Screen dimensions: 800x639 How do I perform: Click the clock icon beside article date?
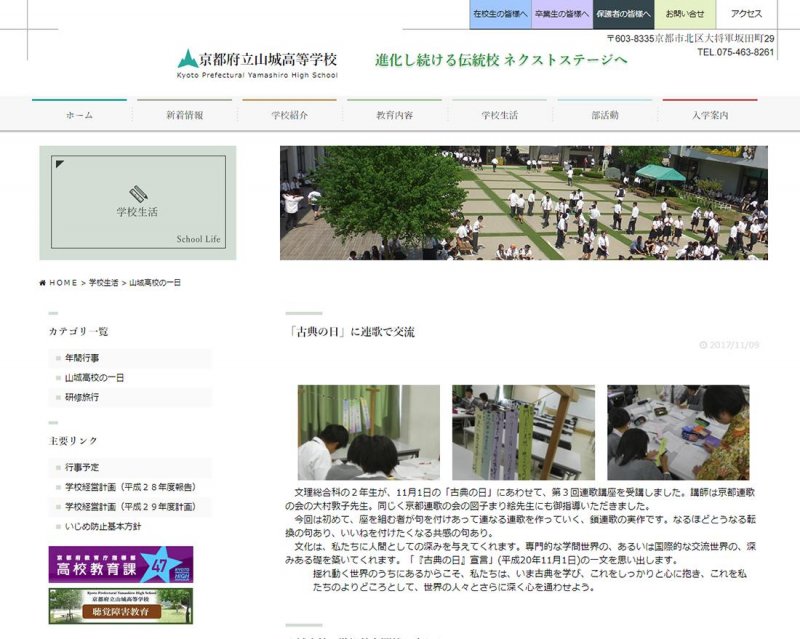pyautogui.click(x=703, y=345)
